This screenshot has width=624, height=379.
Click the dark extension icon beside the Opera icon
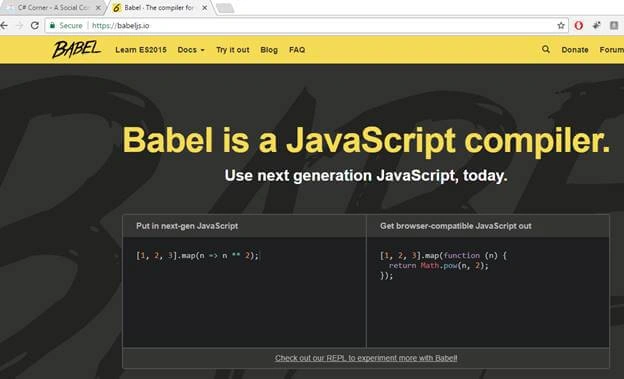click(597, 25)
